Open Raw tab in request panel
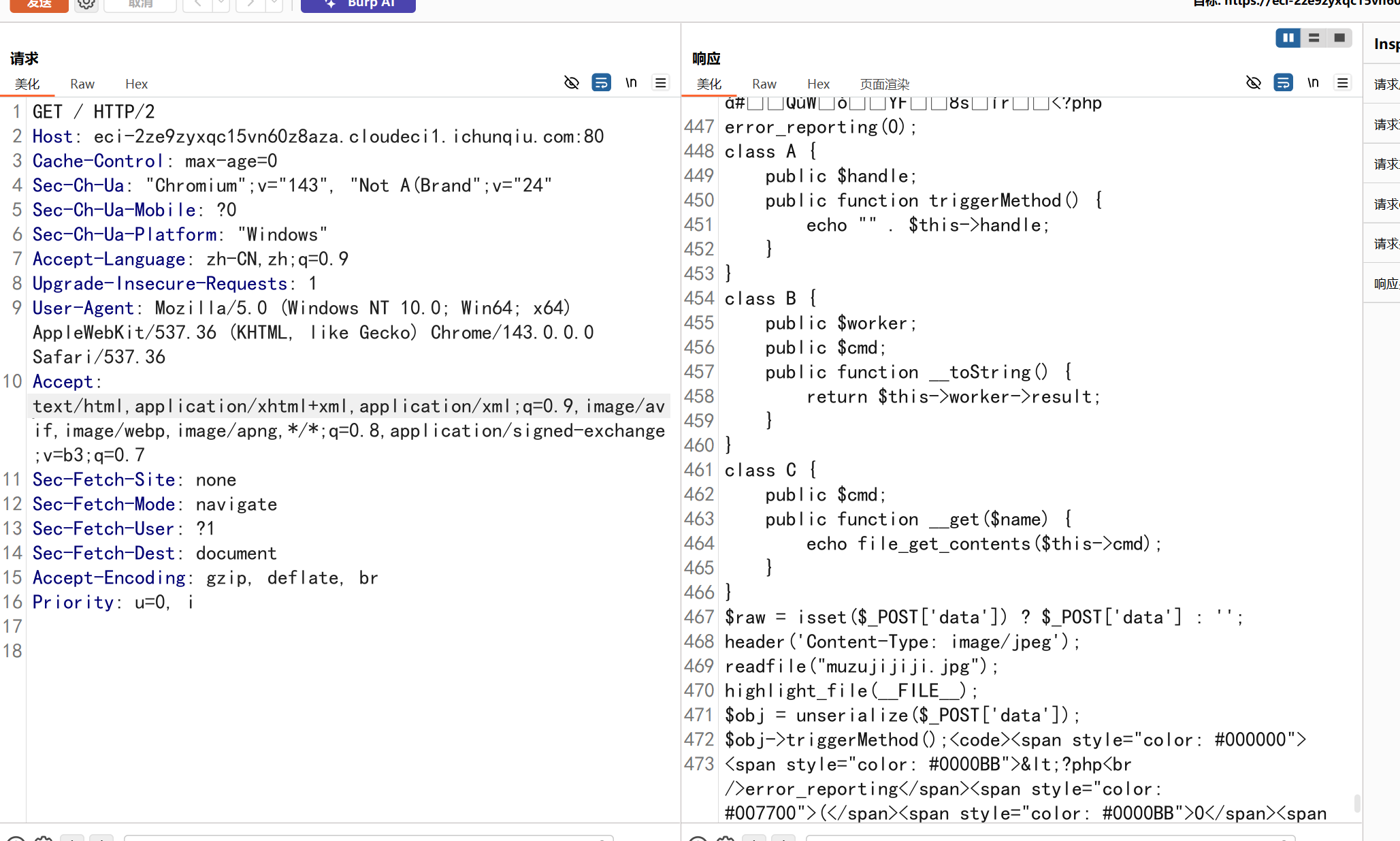 click(x=82, y=84)
